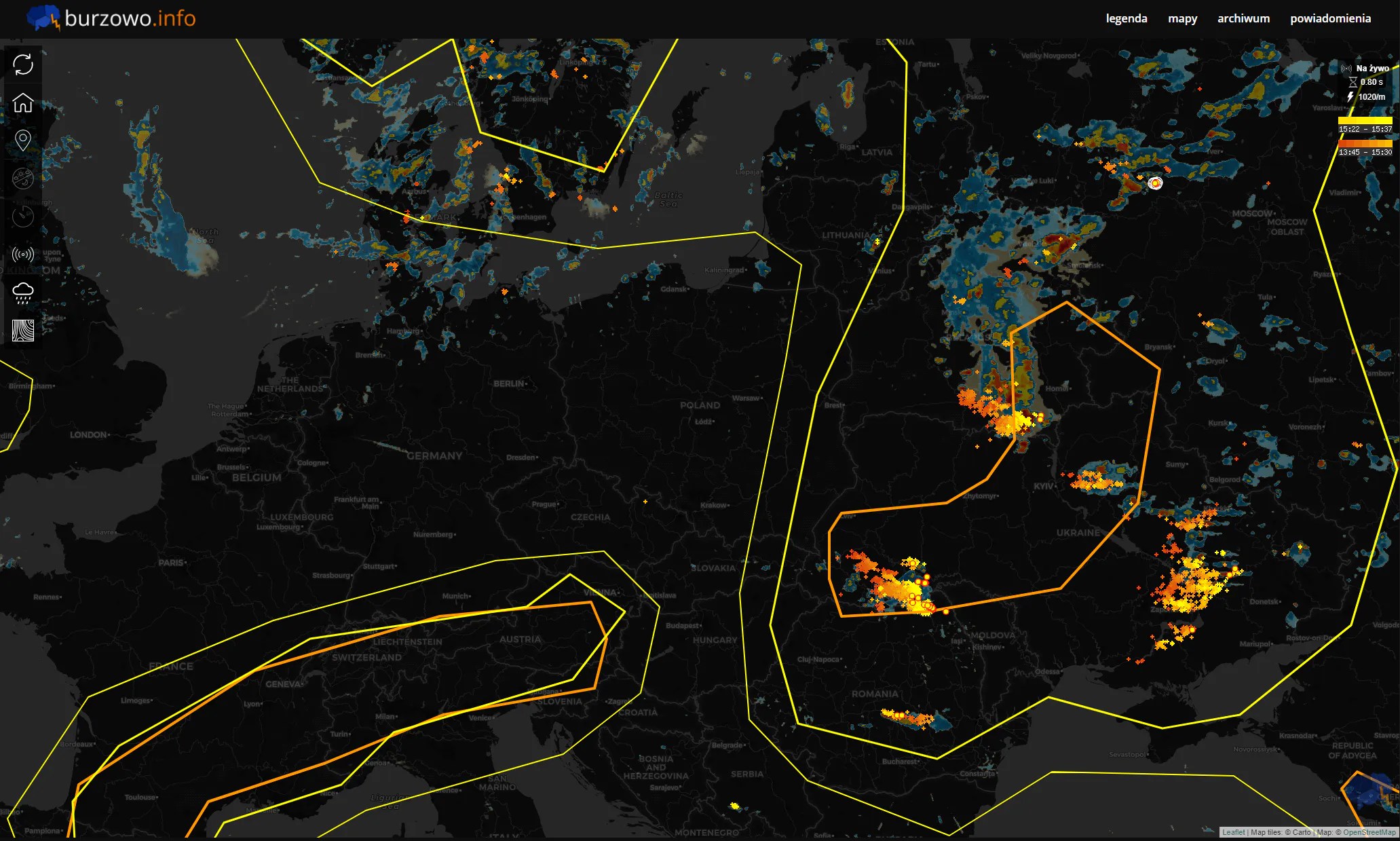The height and width of the screenshot is (841, 1400).
Task: Click the lightning radar gauge icon
Action: point(23,217)
